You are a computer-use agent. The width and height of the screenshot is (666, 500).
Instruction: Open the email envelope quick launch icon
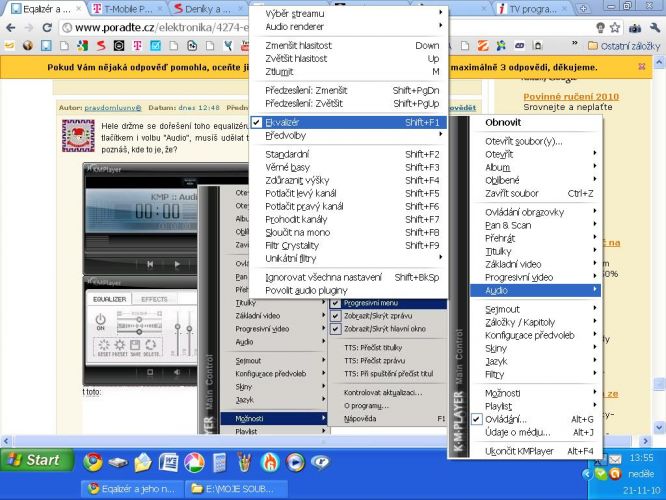tap(143, 462)
